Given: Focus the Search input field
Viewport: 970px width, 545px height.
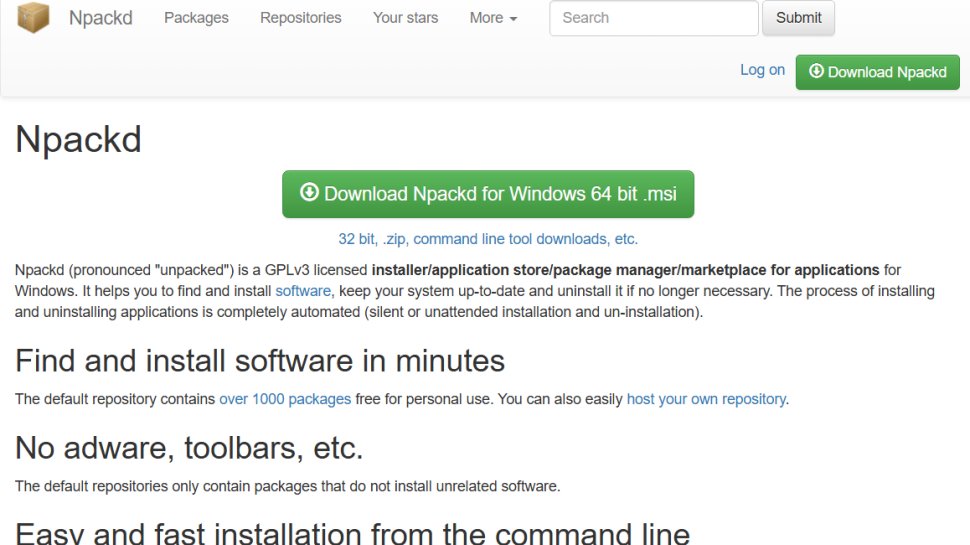Looking at the screenshot, I should click(x=654, y=18).
